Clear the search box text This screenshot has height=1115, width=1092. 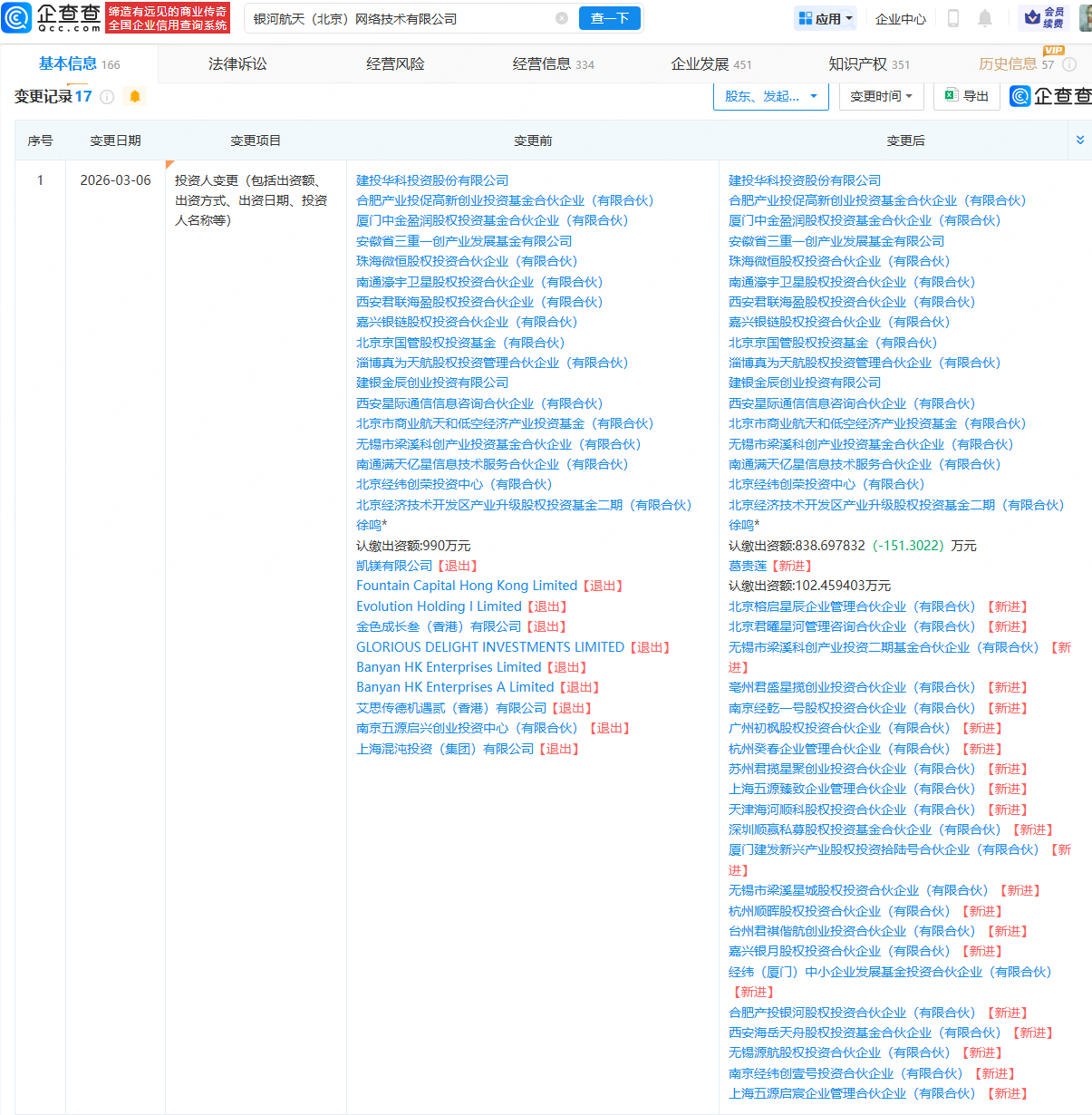tap(562, 18)
